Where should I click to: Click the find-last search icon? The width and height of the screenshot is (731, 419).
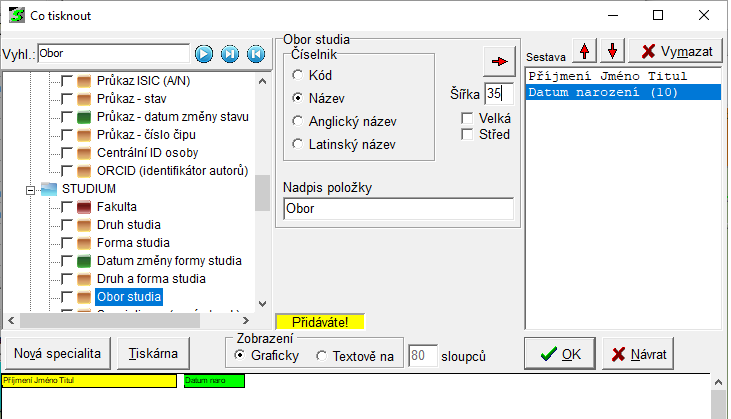point(230,54)
